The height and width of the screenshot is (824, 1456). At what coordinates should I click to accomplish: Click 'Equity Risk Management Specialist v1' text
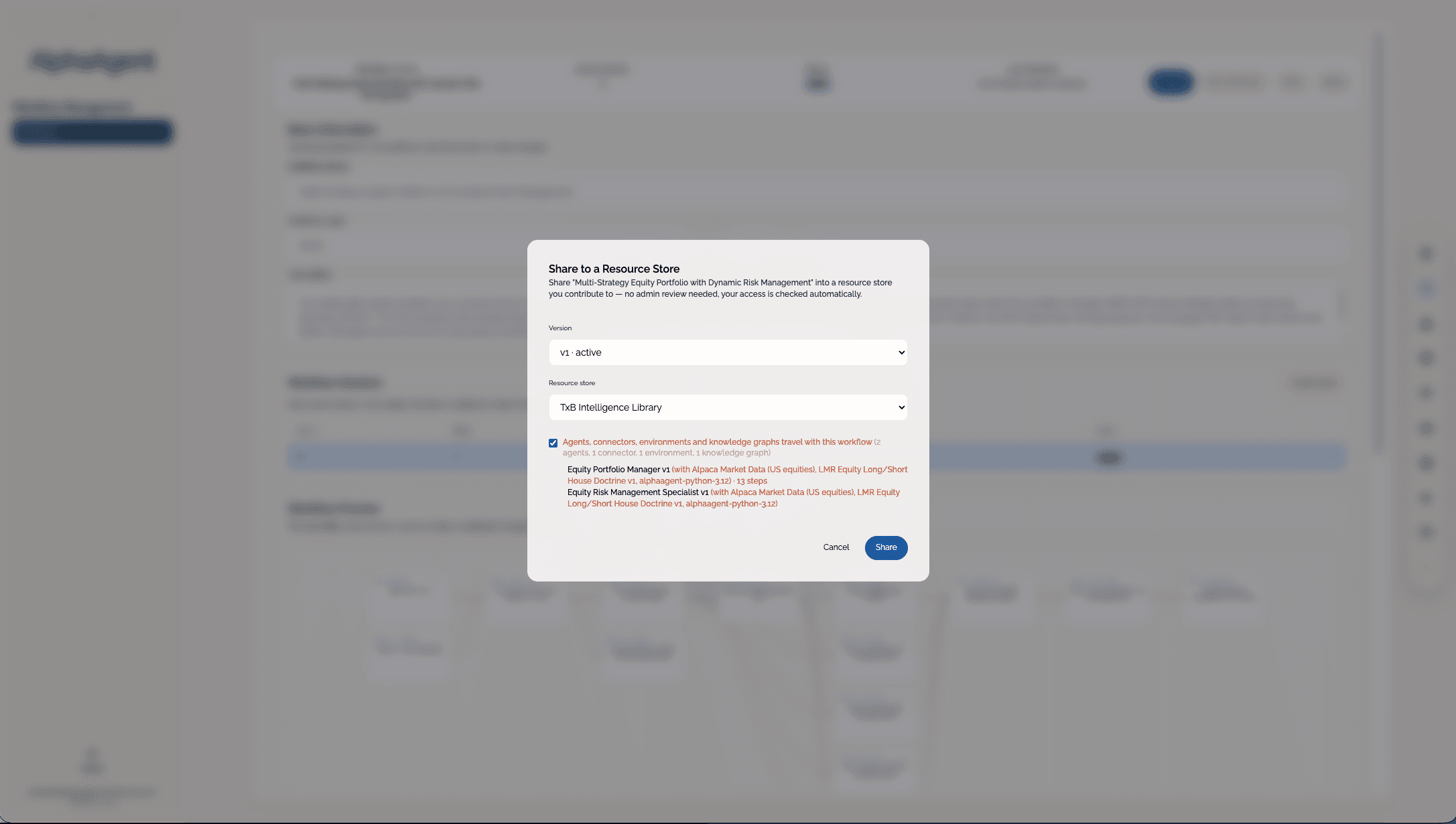637,492
